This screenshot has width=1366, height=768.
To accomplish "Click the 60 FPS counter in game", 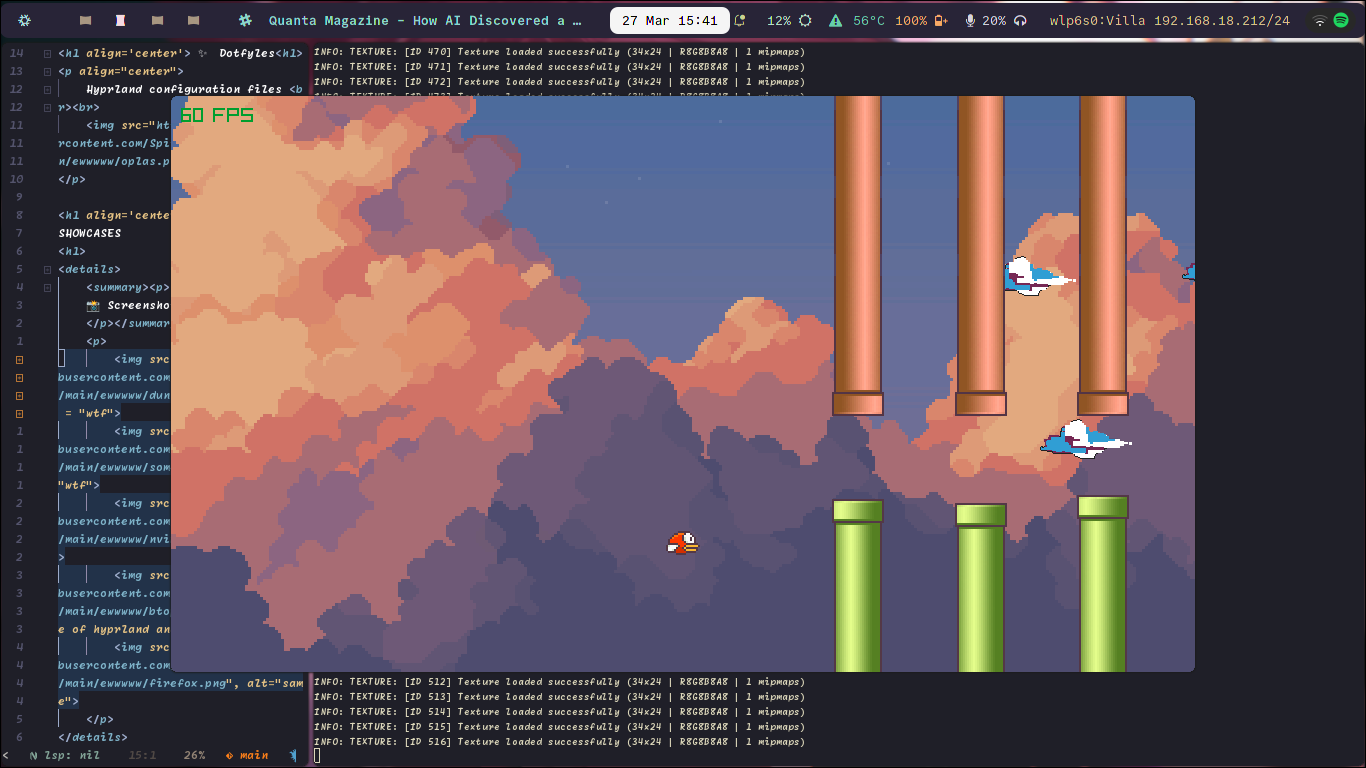I will [217, 115].
